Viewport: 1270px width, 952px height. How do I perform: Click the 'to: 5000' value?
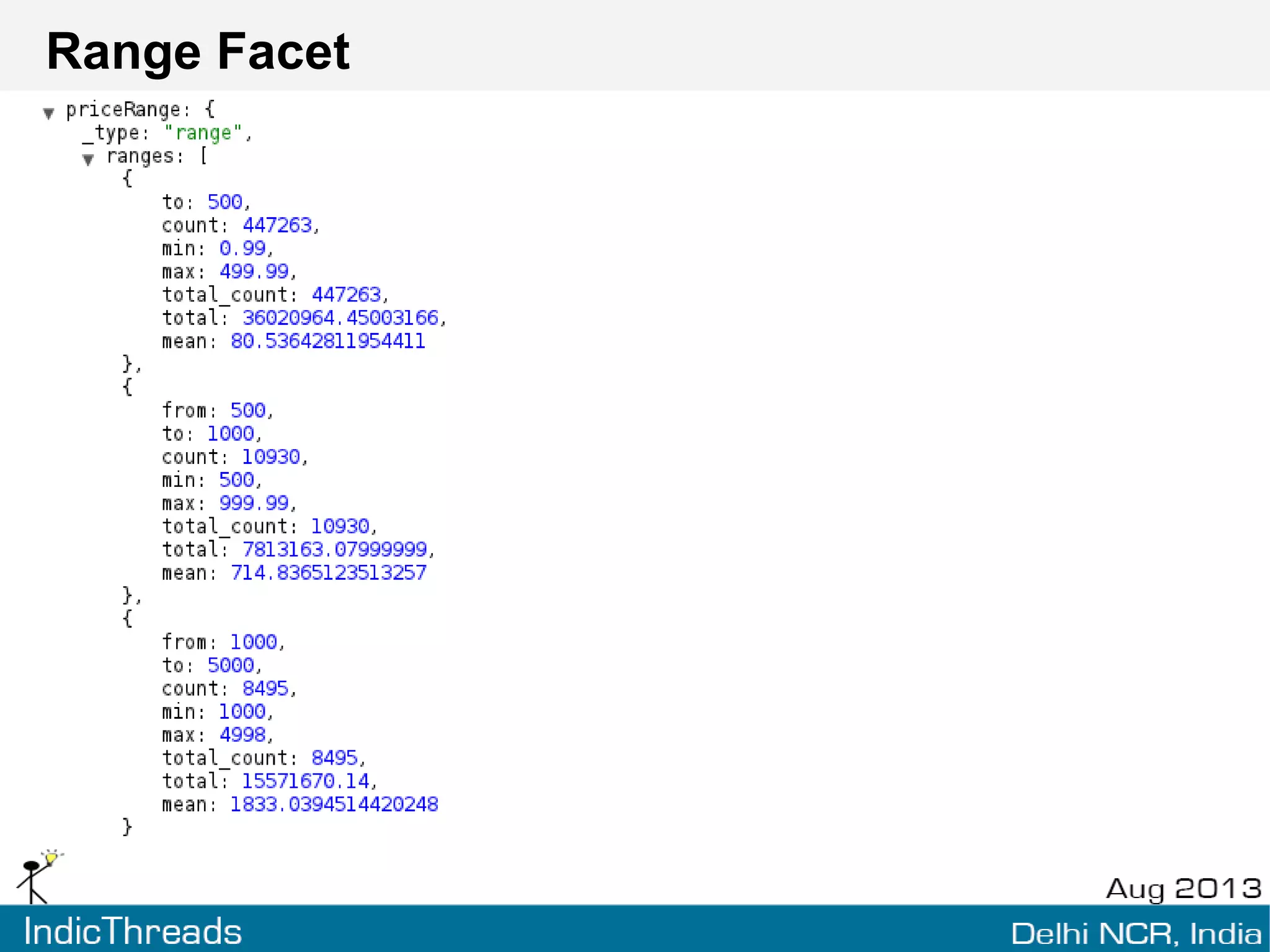[231, 665]
